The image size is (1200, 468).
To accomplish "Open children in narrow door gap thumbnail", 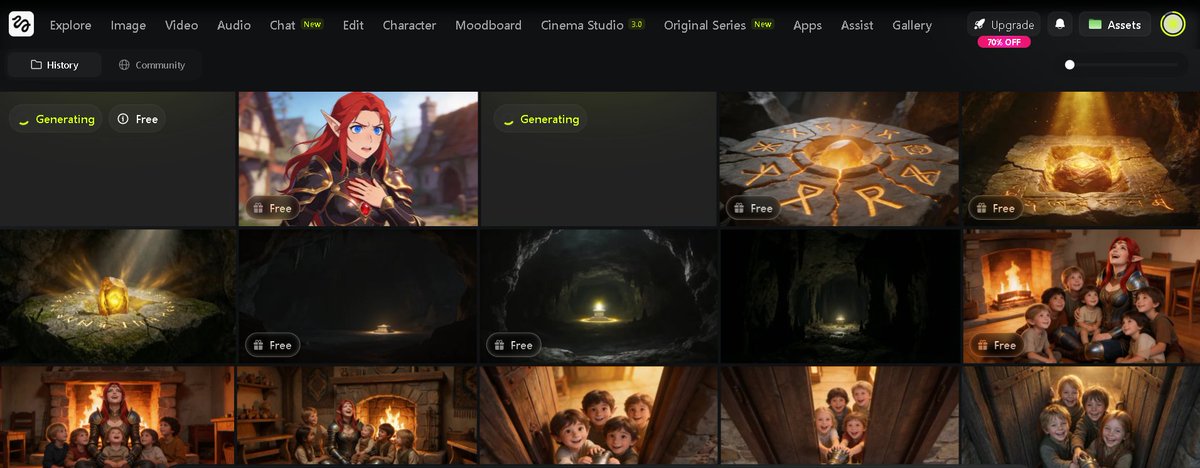I will click(838, 416).
